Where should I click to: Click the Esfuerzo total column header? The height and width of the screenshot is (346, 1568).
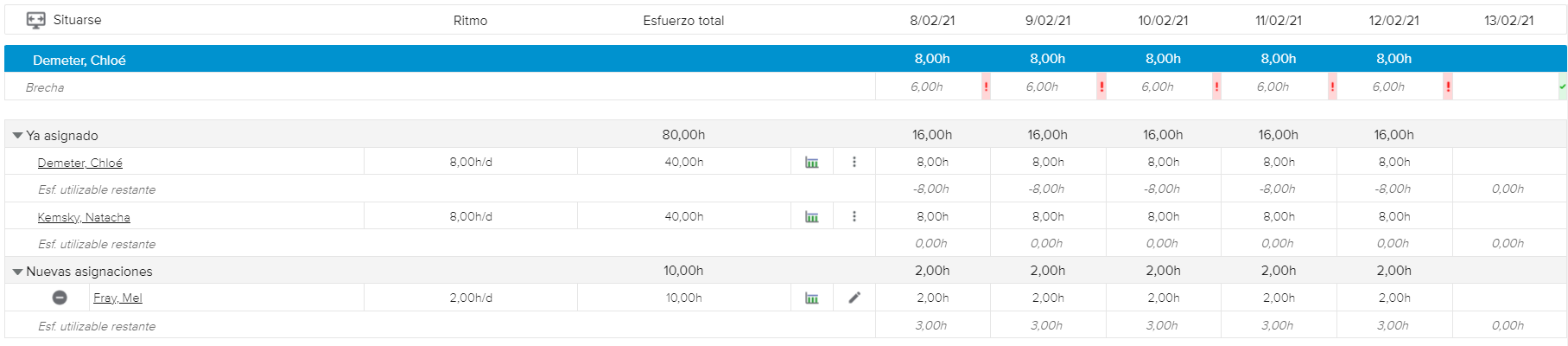coord(683,21)
